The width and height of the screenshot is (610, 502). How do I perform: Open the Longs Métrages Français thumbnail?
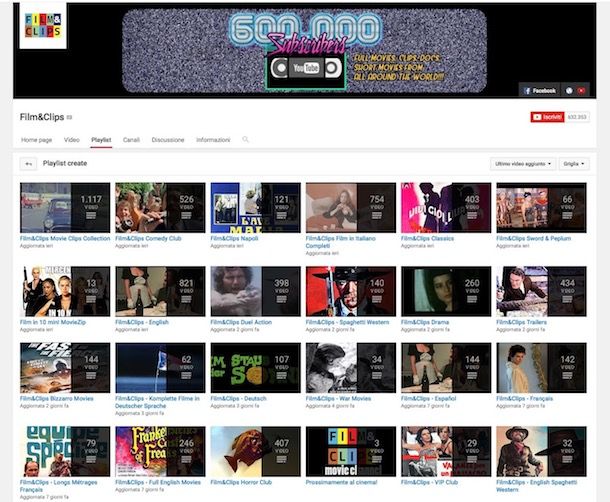click(65, 451)
